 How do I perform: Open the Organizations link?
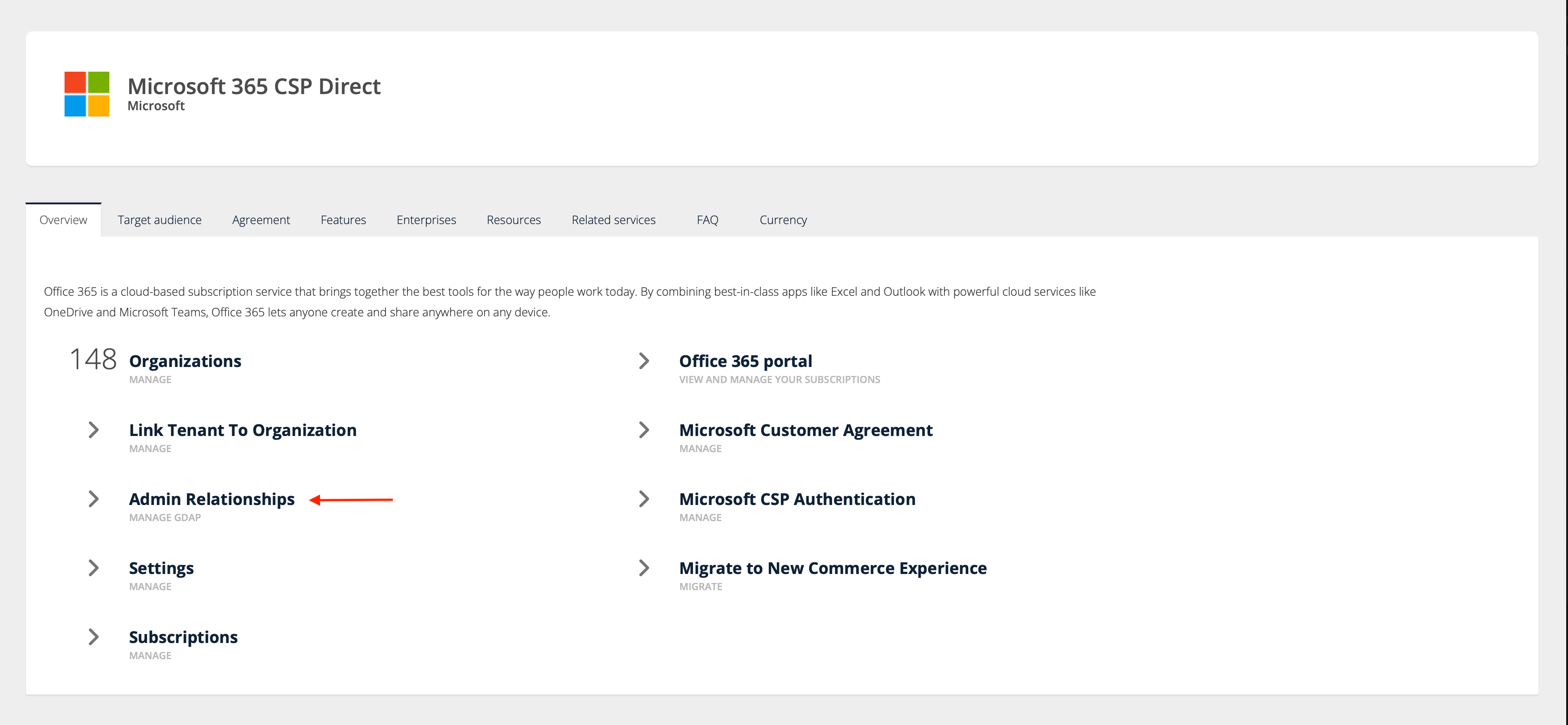pyautogui.click(x=185, y=361)
